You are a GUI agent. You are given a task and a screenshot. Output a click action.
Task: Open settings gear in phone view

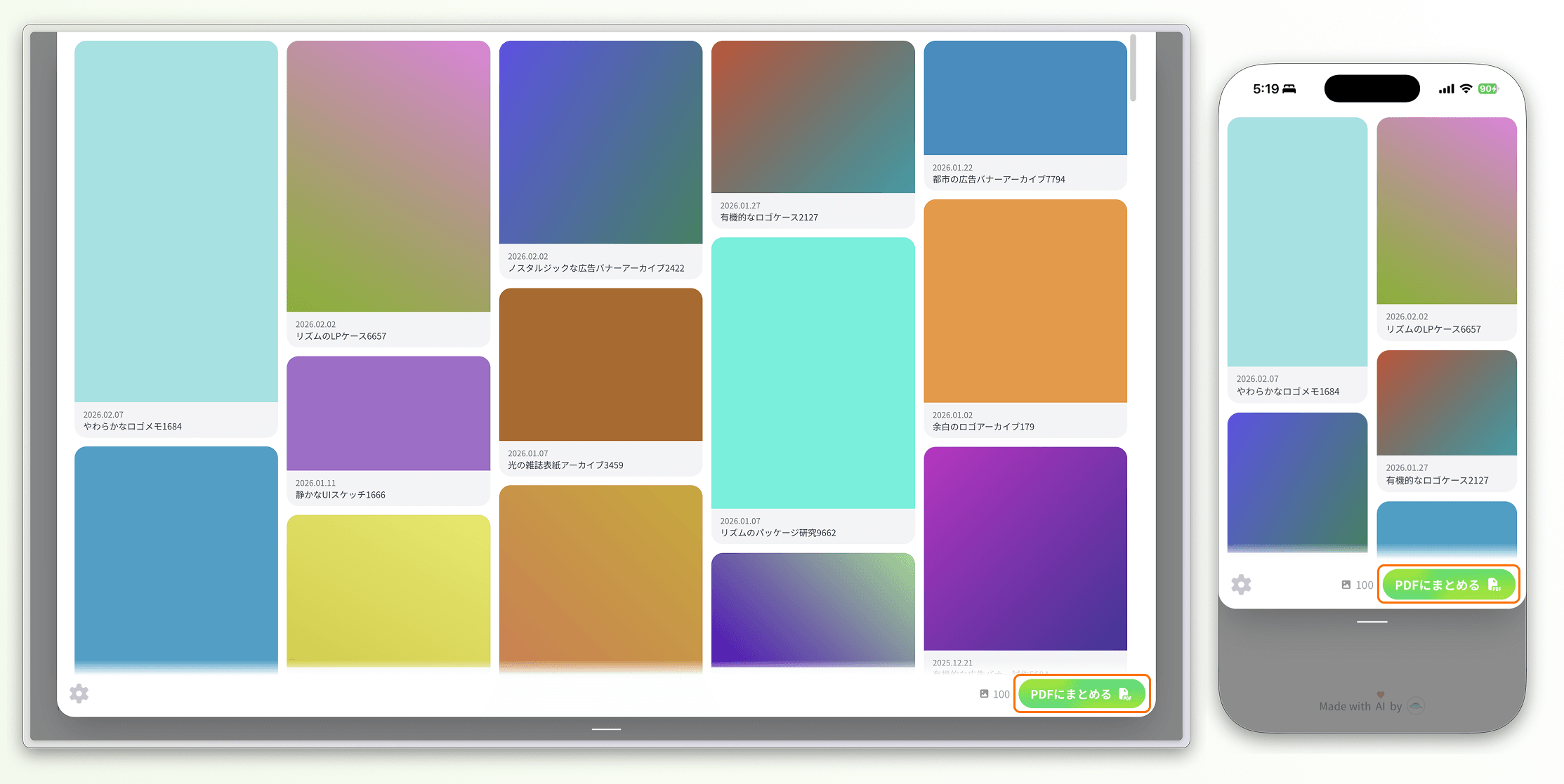click(x=1241, y=585)
